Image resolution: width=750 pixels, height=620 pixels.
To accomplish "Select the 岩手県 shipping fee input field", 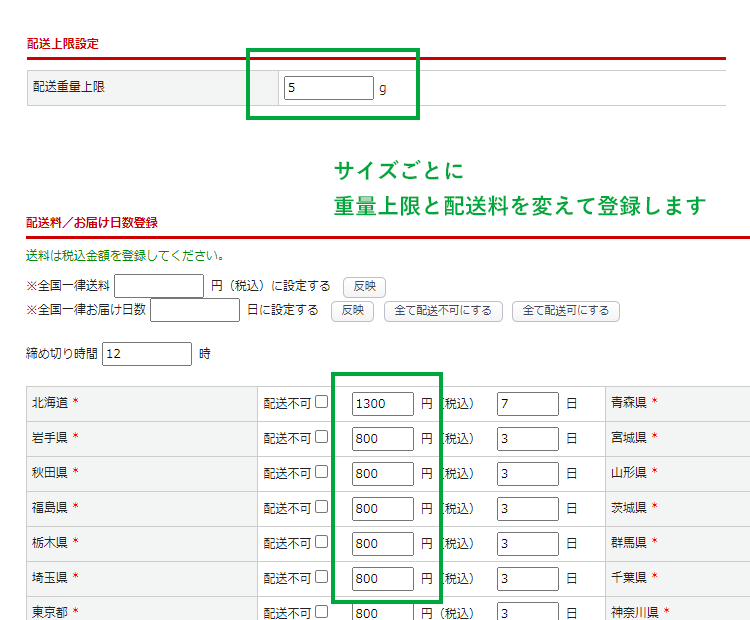I will (382, 439).
